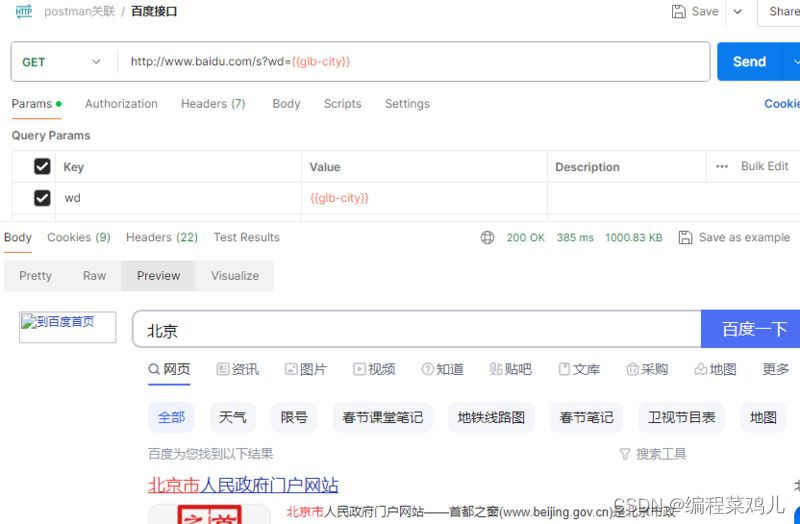Open the Cookies (9) response tab
This screenshot has width=800, height=524.
79,238
